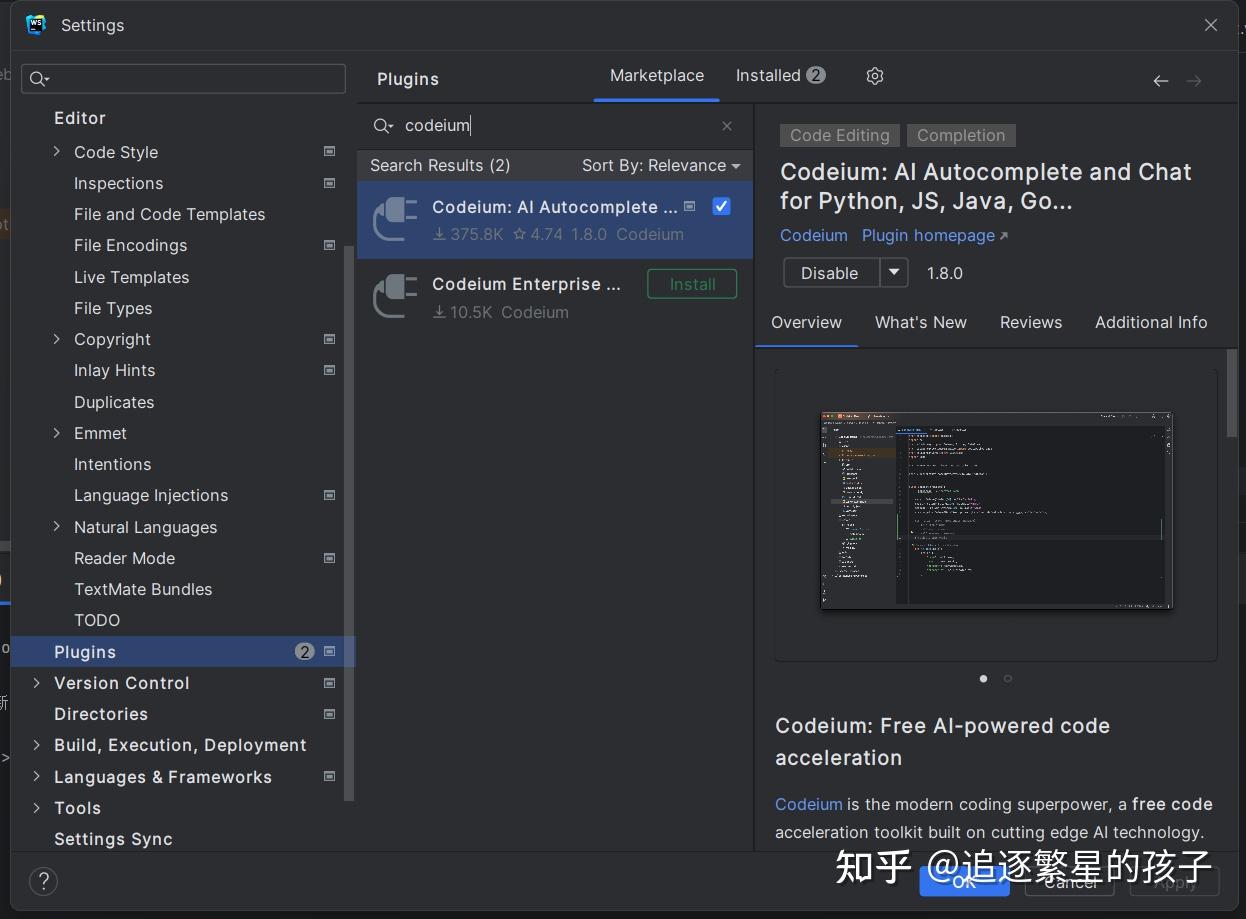
Task: Click project-level icon beside Inspections
Action: coord(329,183)
